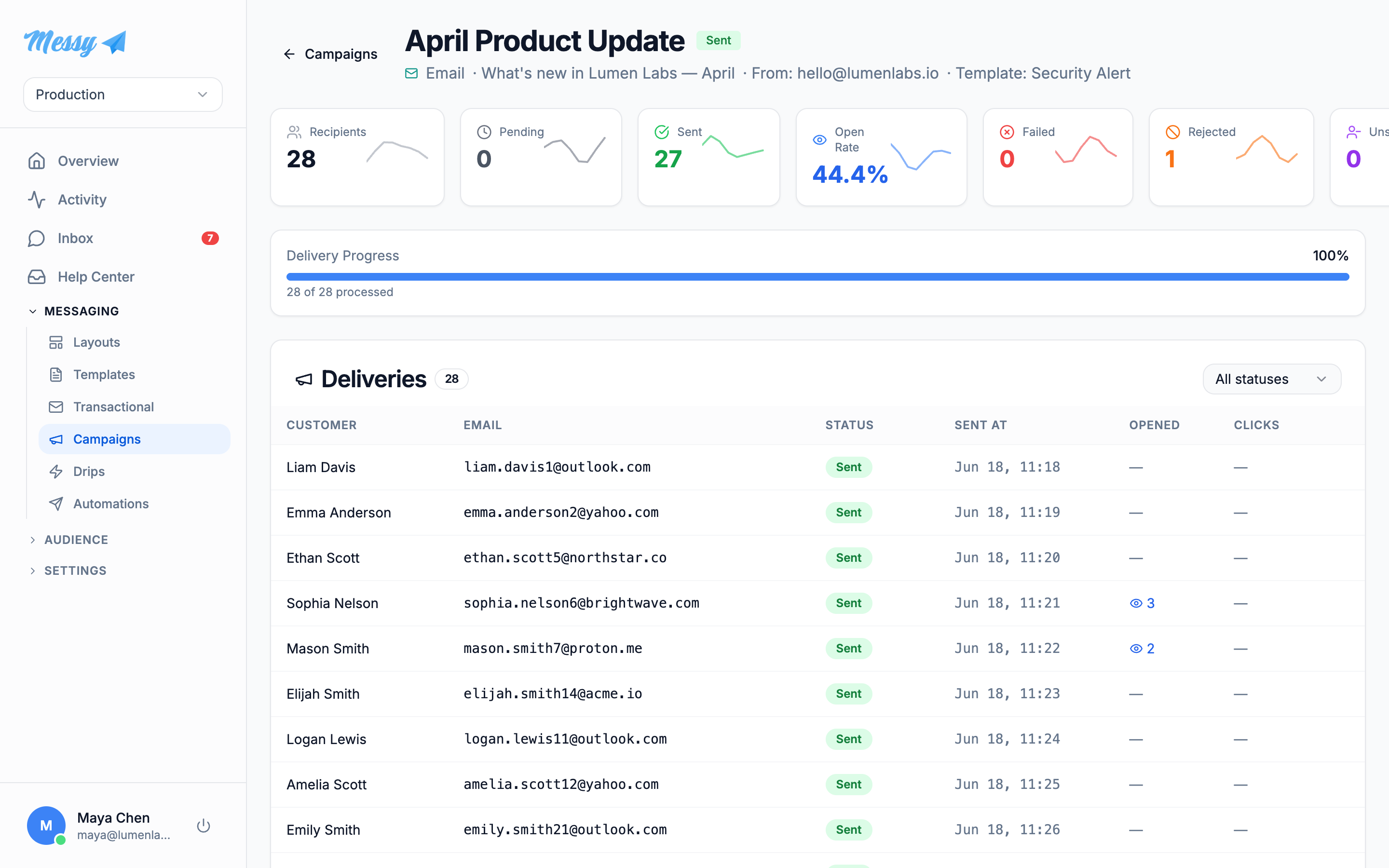Click the Automations paper plane icon

coord(55,503)
